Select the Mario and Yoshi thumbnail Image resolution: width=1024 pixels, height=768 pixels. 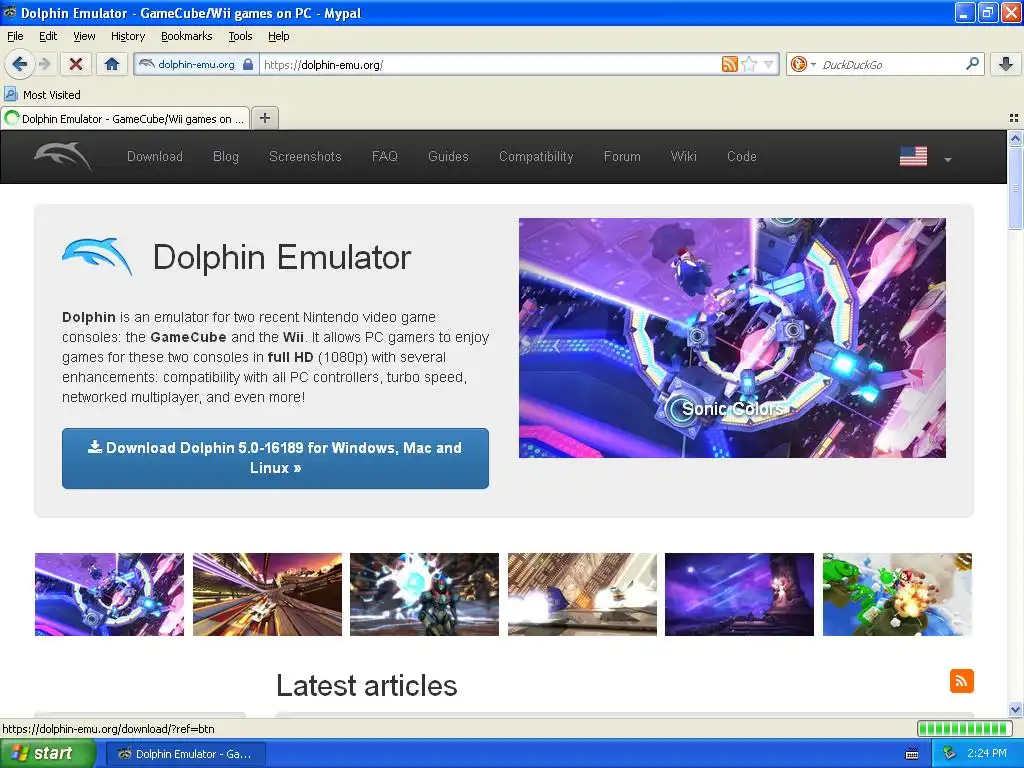click(897, 594)
